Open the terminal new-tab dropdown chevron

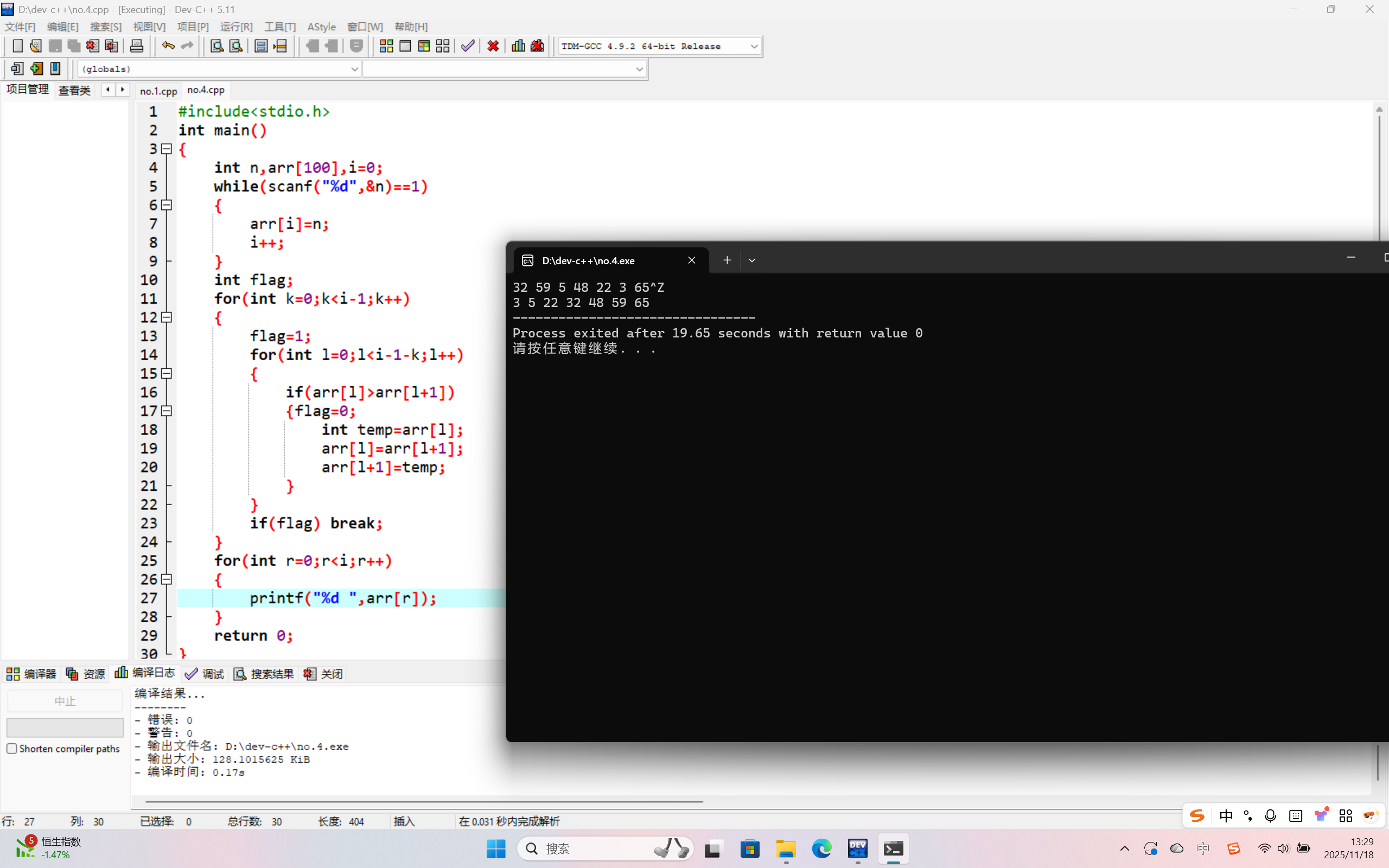click(752, 260)
